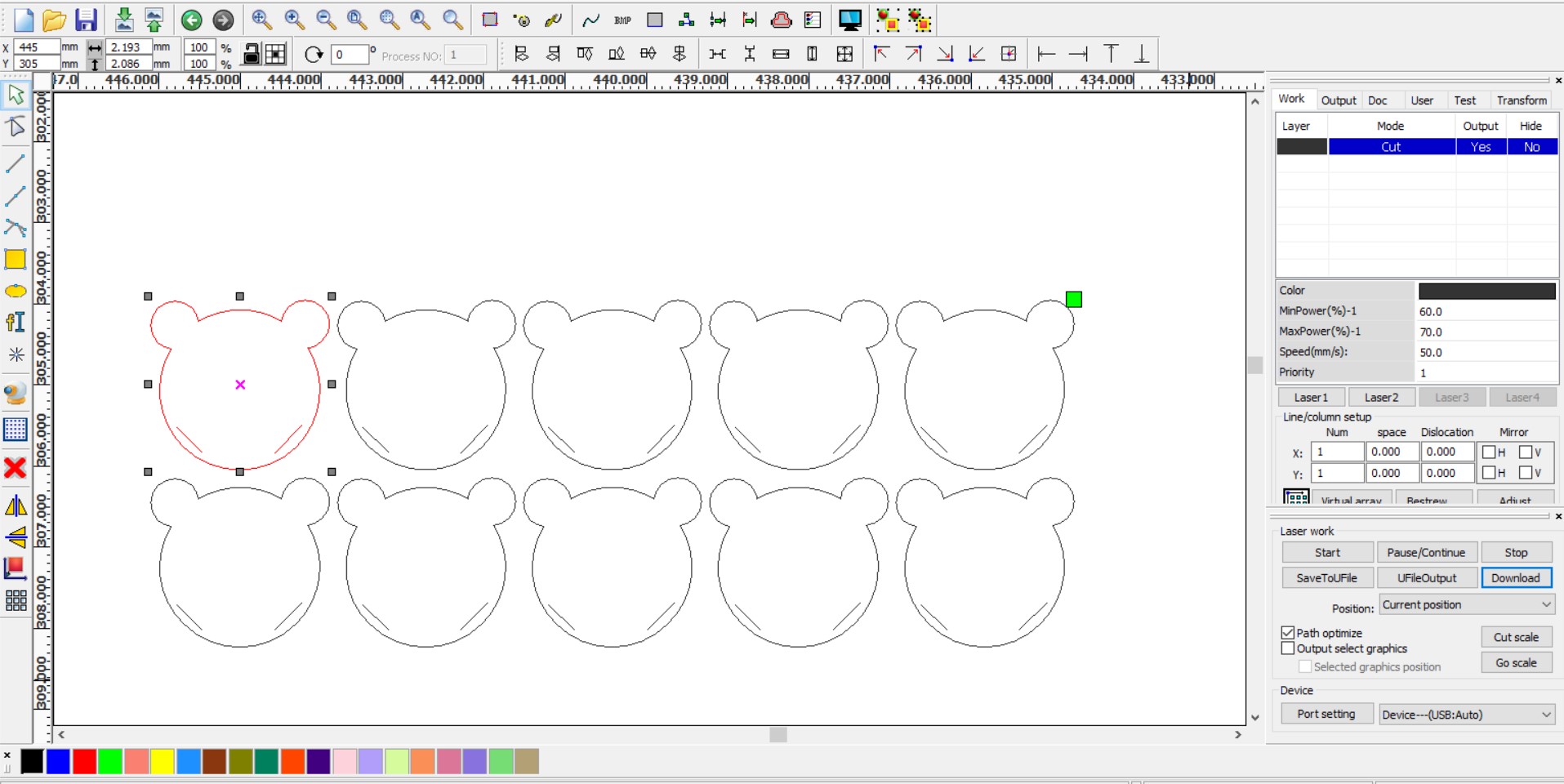Viewport: 1564px width, 784px height.
Task: Click the X position input field
Action: point(38,47)
